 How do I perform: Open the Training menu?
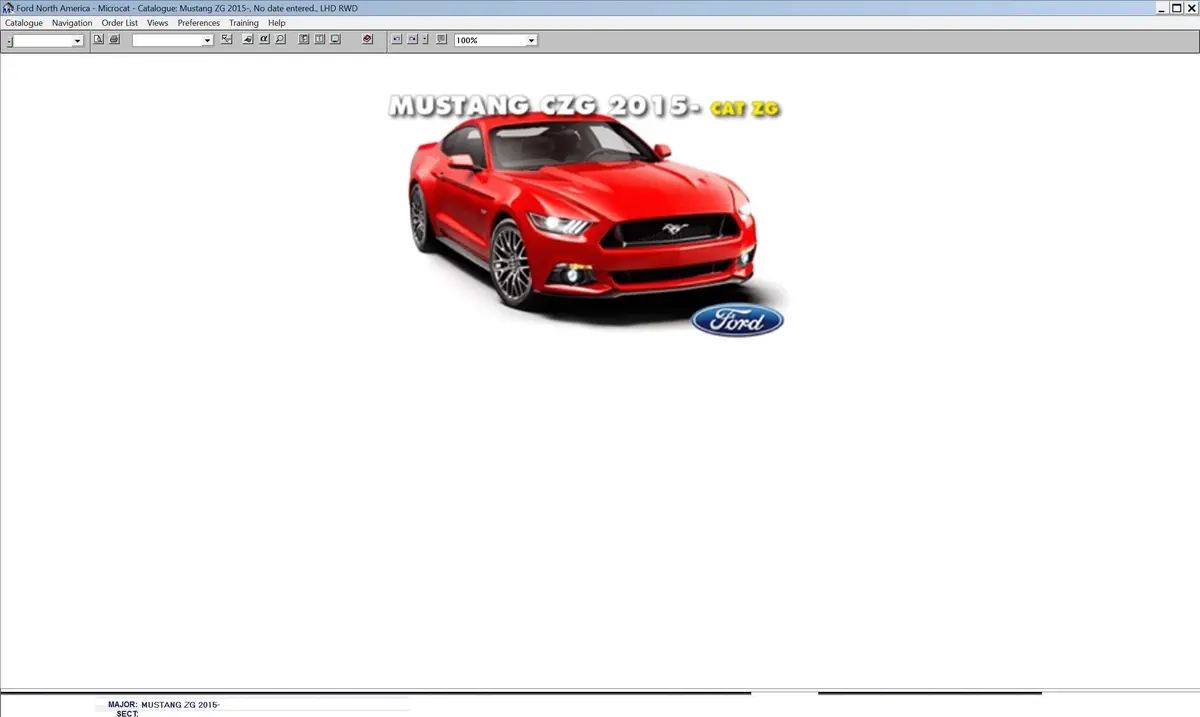pyautogui.click(x=244, y=23)
